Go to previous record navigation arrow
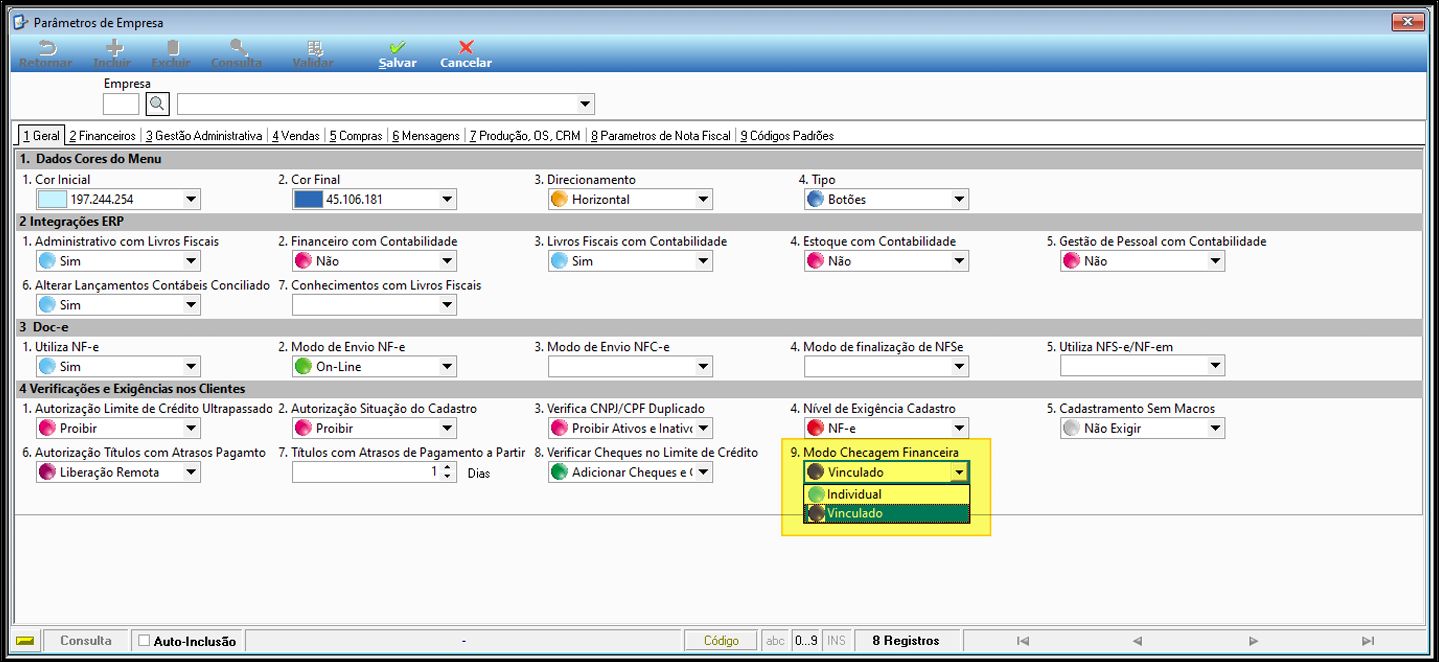Image resolution: width=1439 pixels, height=662 pixels. pos(1137,640)
